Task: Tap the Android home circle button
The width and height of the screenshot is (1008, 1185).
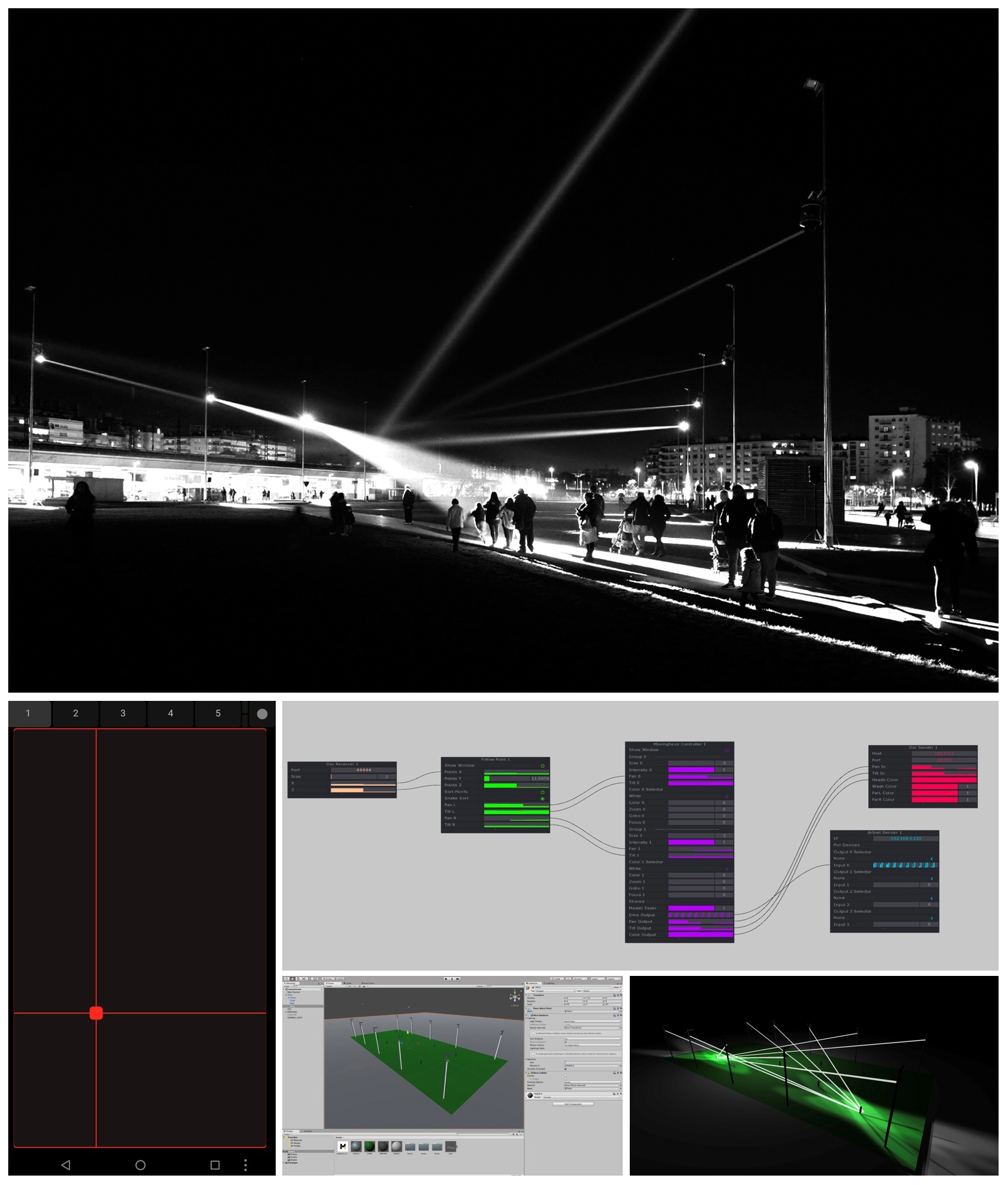Action: point(140,1165)
